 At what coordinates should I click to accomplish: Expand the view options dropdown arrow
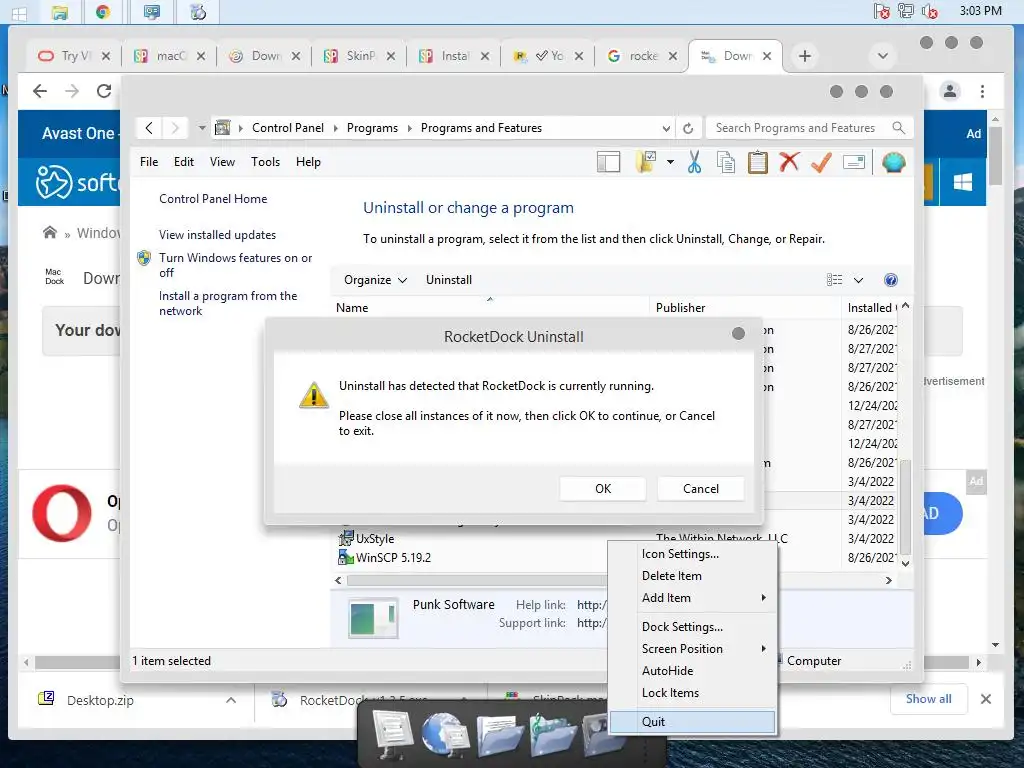pyautogui.click(x=858, y=280)
